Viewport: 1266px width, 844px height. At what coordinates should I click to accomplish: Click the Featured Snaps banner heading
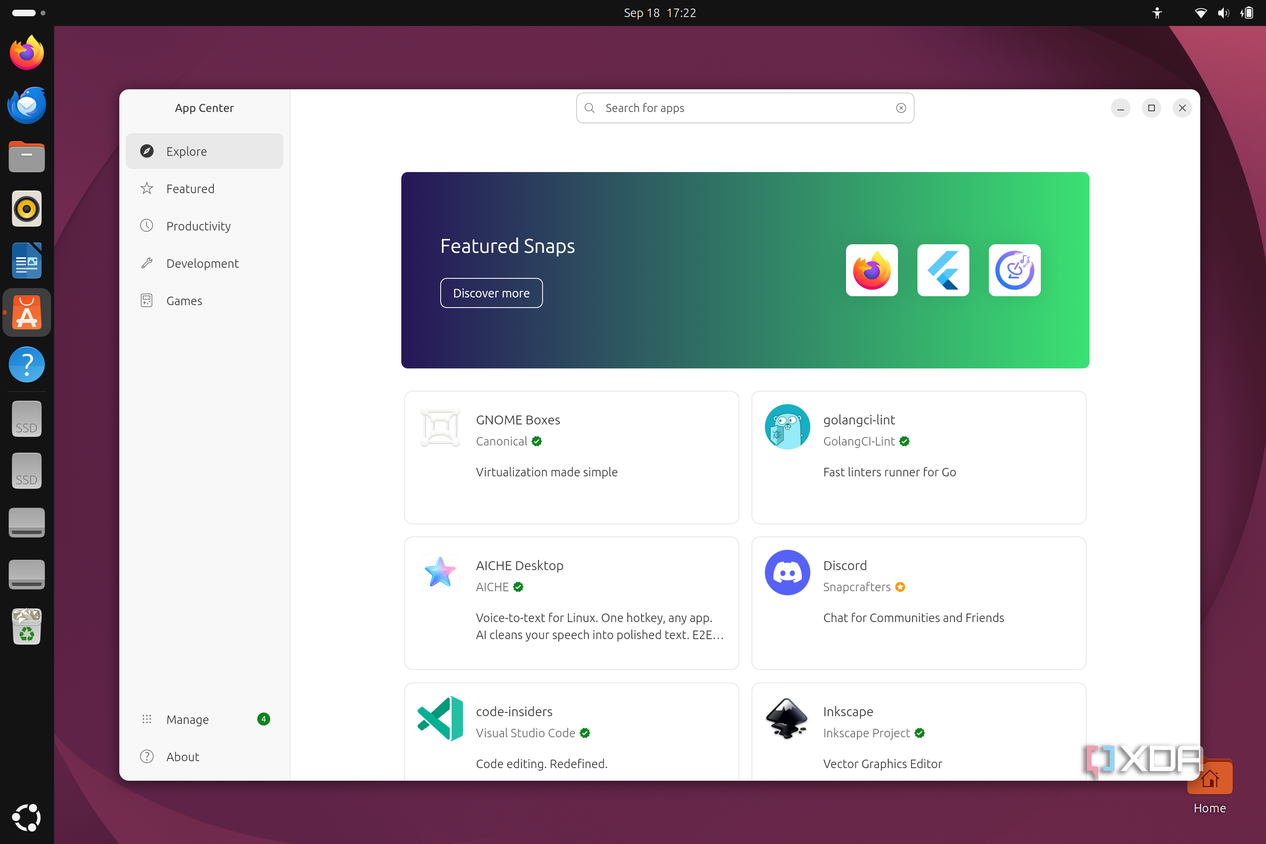508,246
